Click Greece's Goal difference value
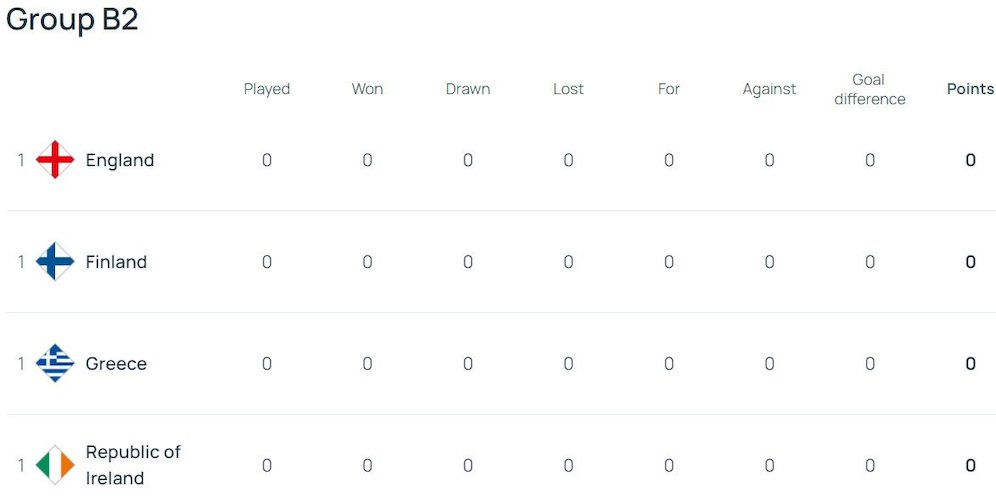Image resolution: width=996 pixels, height=498 pixels. pos(869,364)
